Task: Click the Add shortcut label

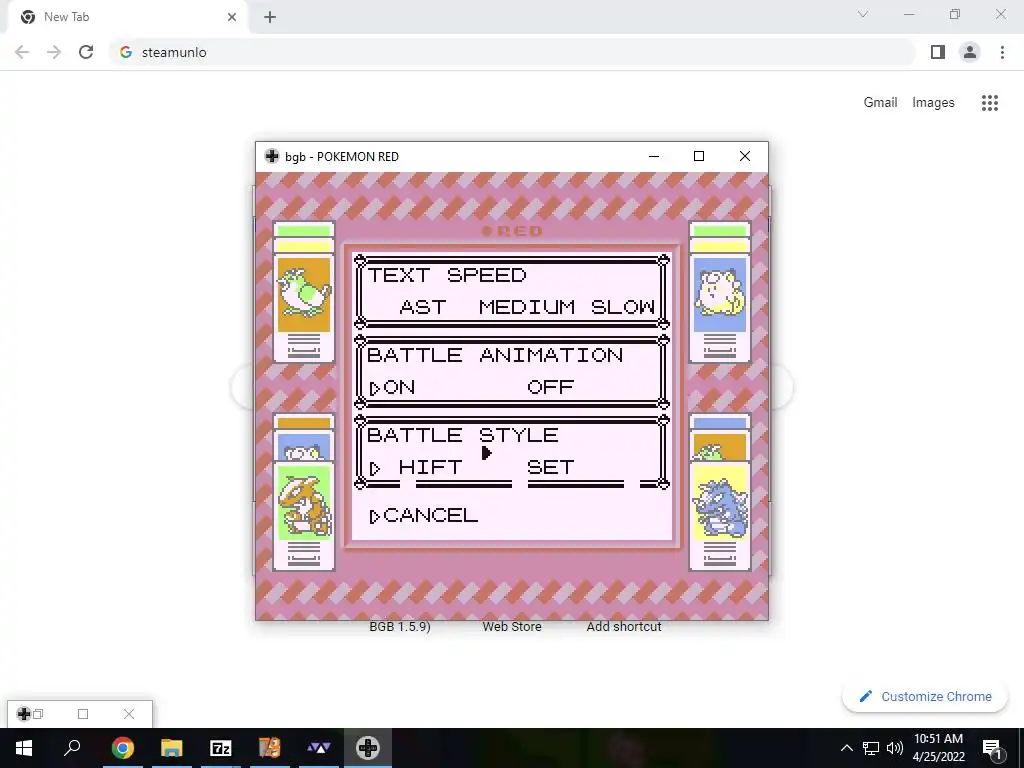Action: (624, 626)
